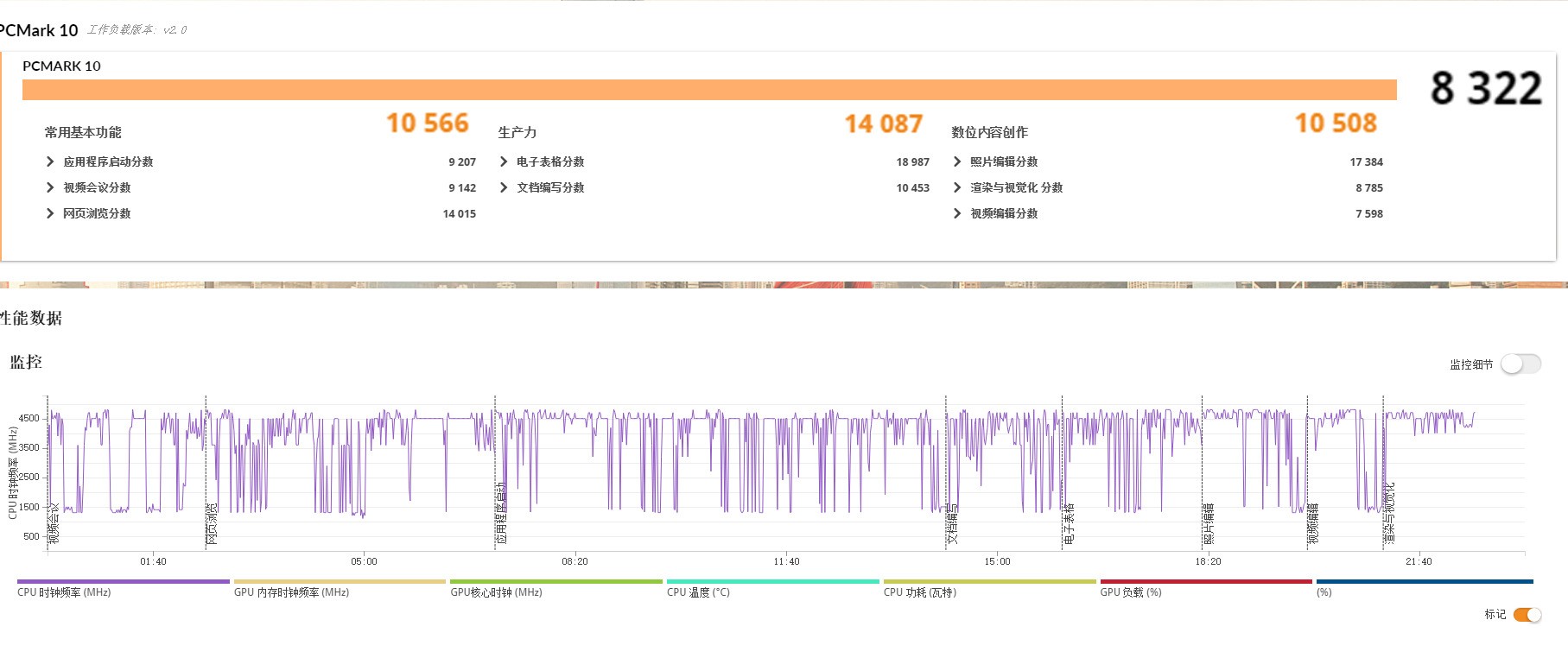Click the value 18 987
The width and height of the screenshot is (1568, 658).
(913, 161)
